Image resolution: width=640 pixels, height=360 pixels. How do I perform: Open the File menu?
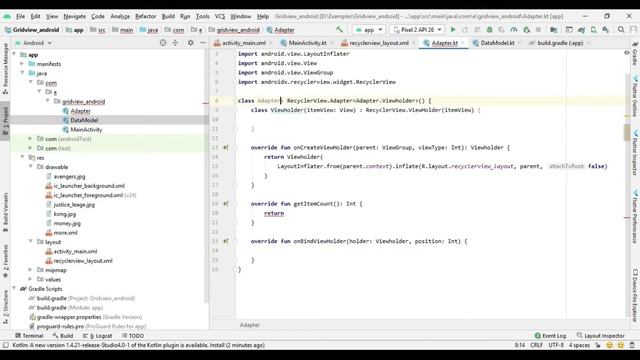click(x=20, y=16)
